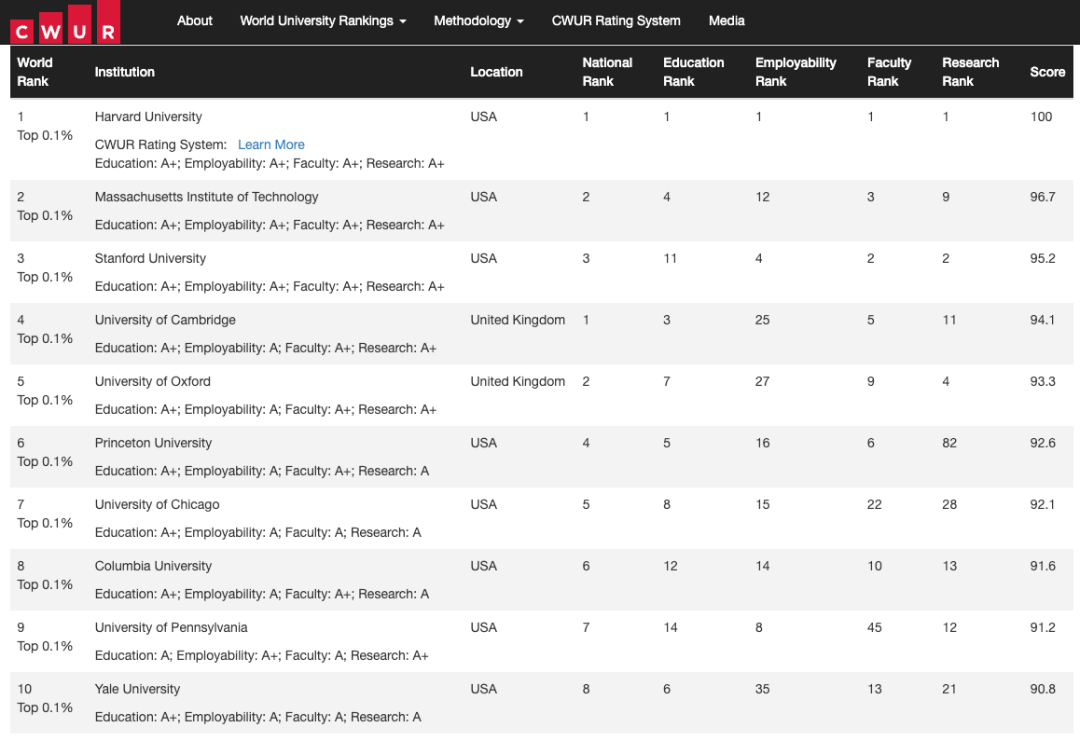Click Harvard's score of 100
The image size is (1080, 741).
pyautogui.click(x=1041, y=116)
